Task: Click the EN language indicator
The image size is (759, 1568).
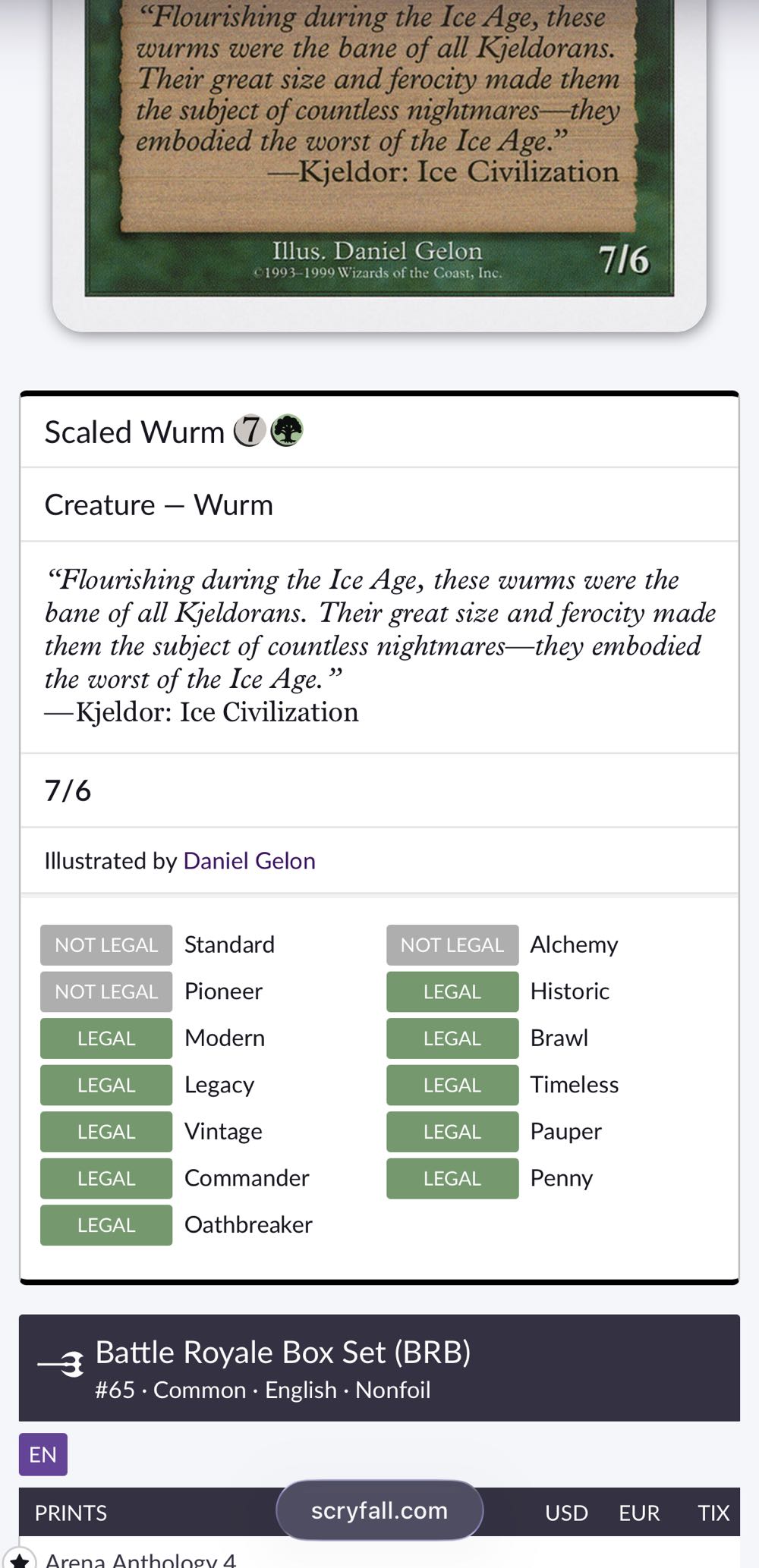Action: coord(43,1454)
